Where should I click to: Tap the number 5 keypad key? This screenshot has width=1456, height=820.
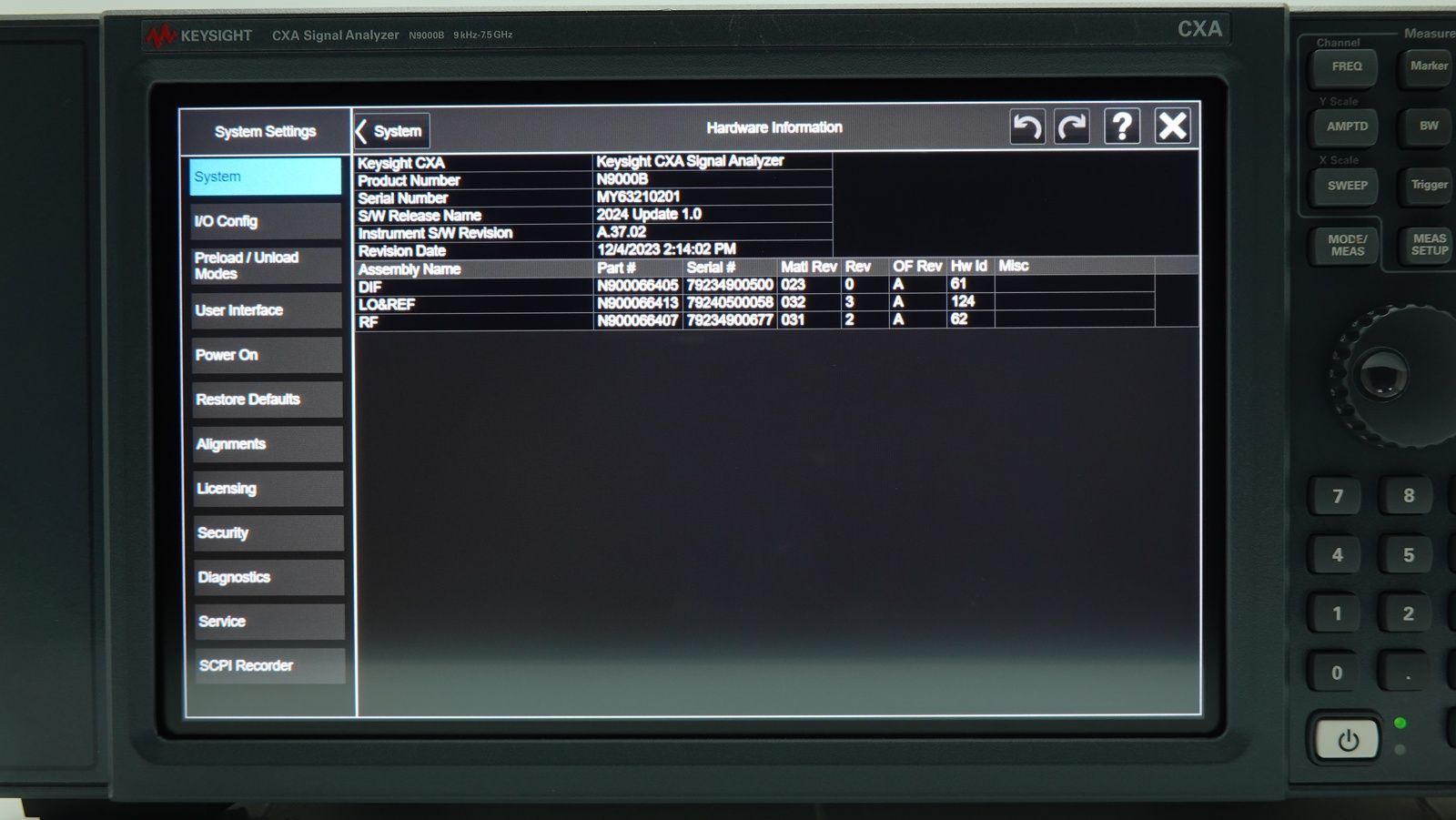click(1408, 555)
